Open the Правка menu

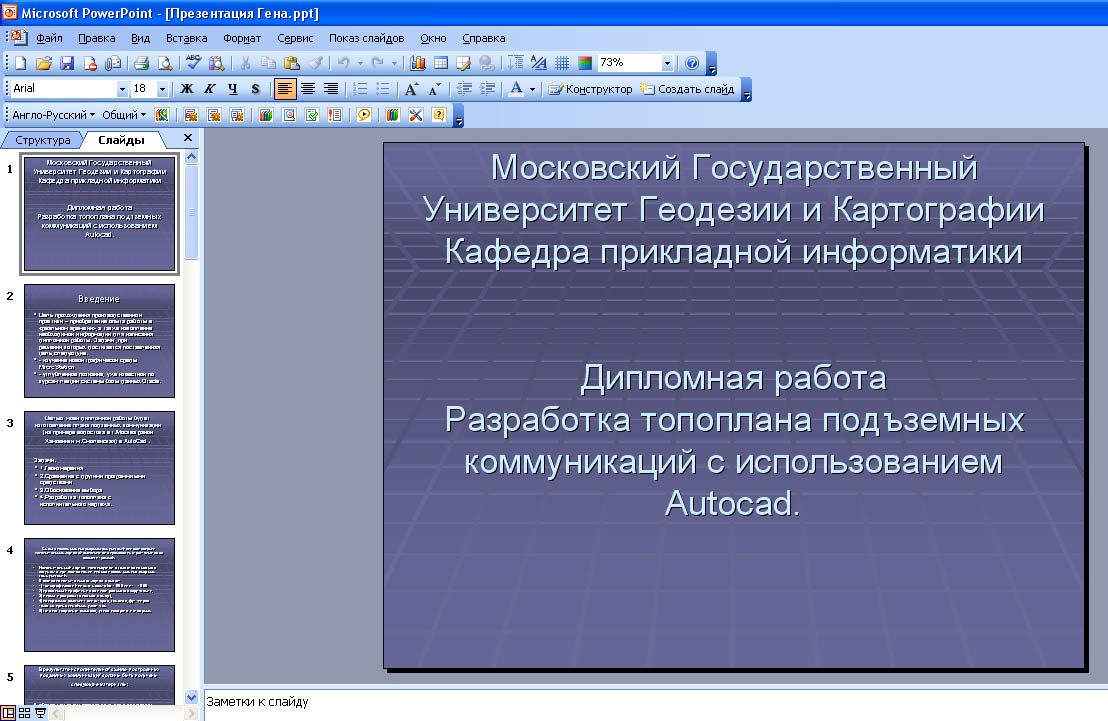(97, 38)
